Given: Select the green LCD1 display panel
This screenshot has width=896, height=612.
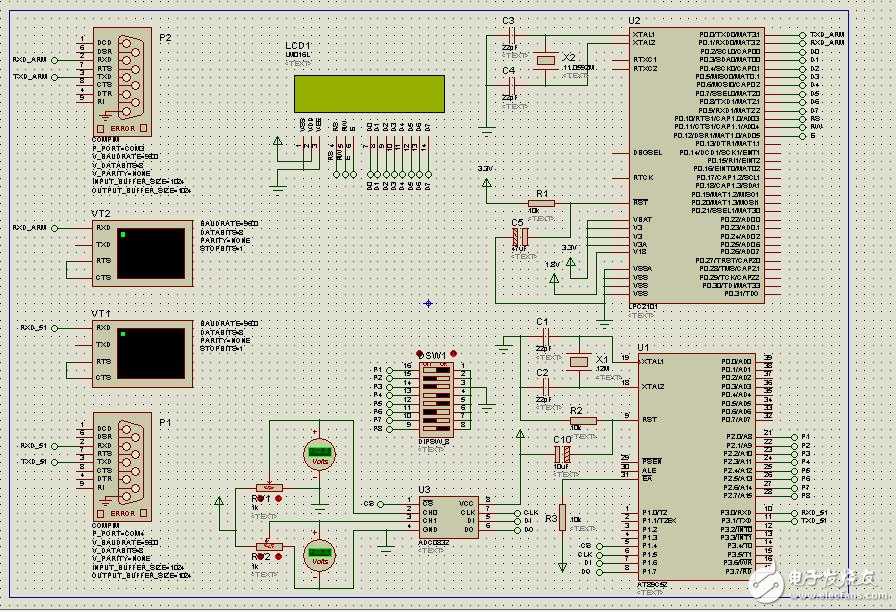Looking at the screenshot, I should [369, 94].
